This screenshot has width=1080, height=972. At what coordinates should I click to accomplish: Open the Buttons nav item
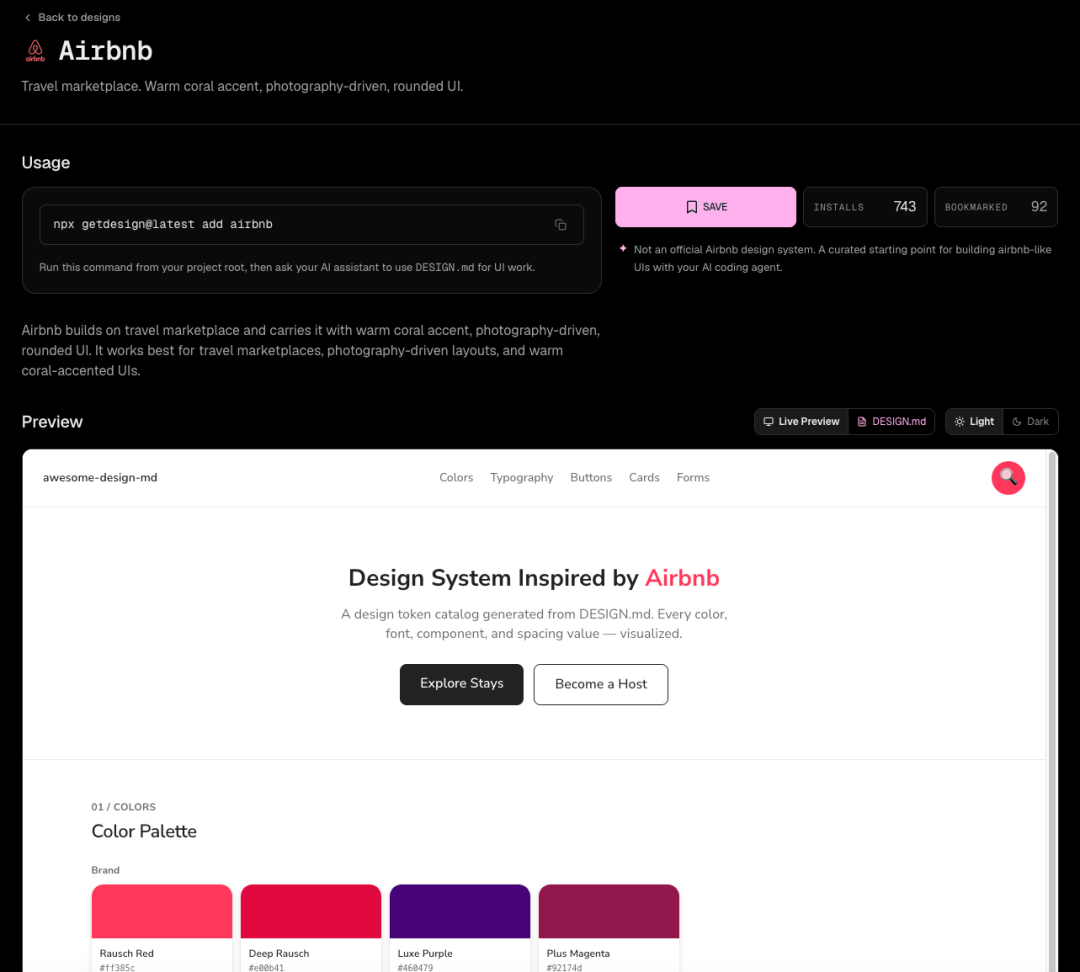tap(591, 478)
